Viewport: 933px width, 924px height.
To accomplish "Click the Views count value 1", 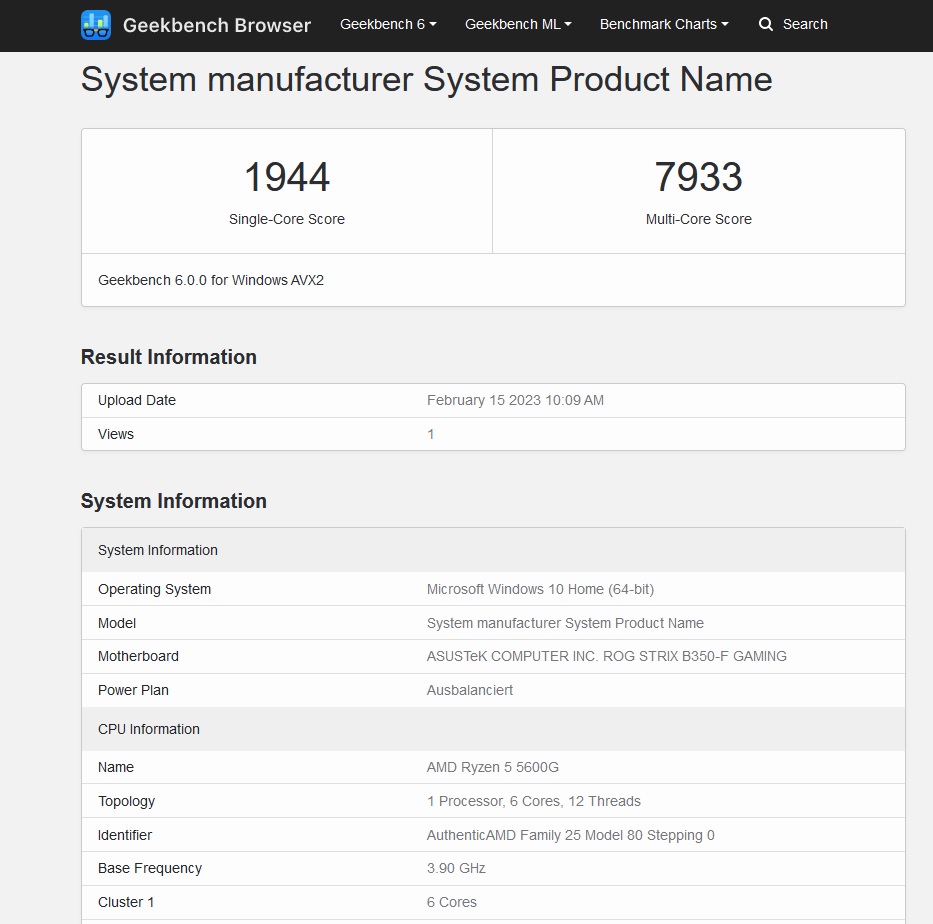I will [431, 434].
